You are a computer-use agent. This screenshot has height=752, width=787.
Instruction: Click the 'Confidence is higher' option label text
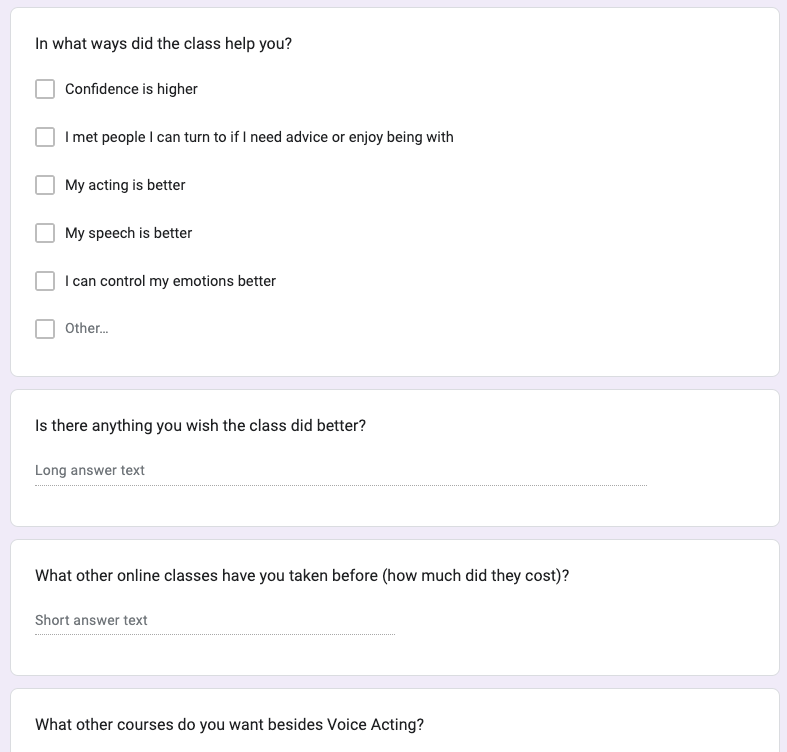(131, 89)
